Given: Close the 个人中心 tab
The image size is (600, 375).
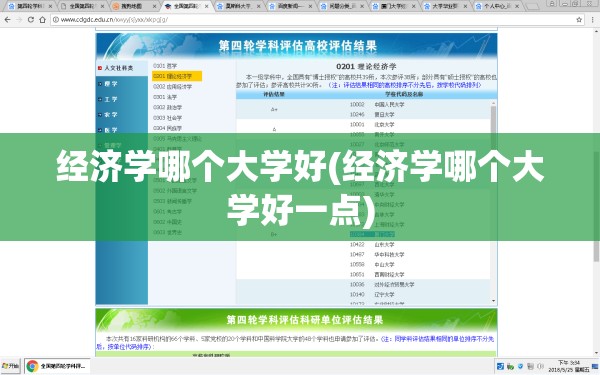Looking at the screenshot, I should (x=517, y=7).
